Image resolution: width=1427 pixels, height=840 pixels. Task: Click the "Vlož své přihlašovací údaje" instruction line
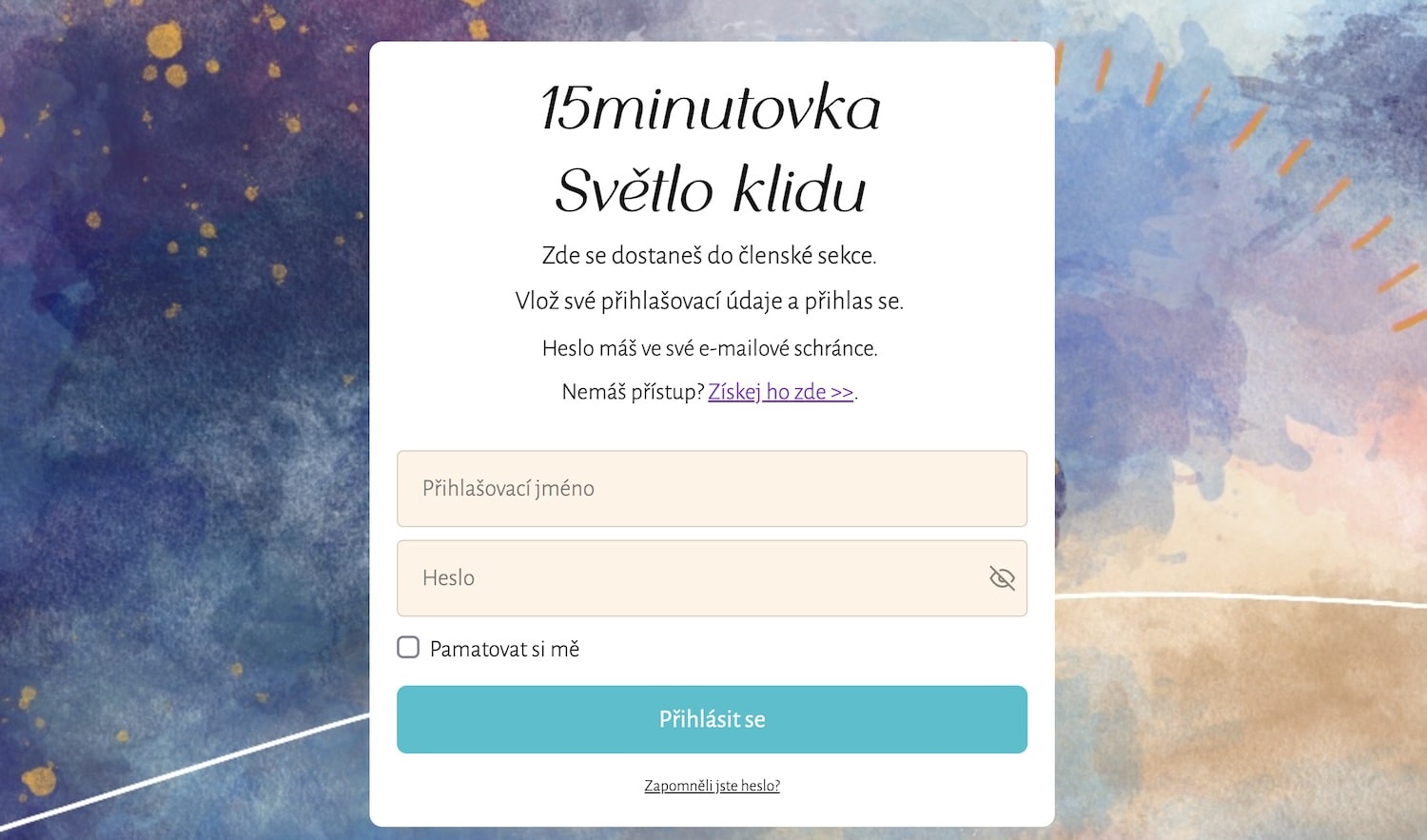(710, 302)
